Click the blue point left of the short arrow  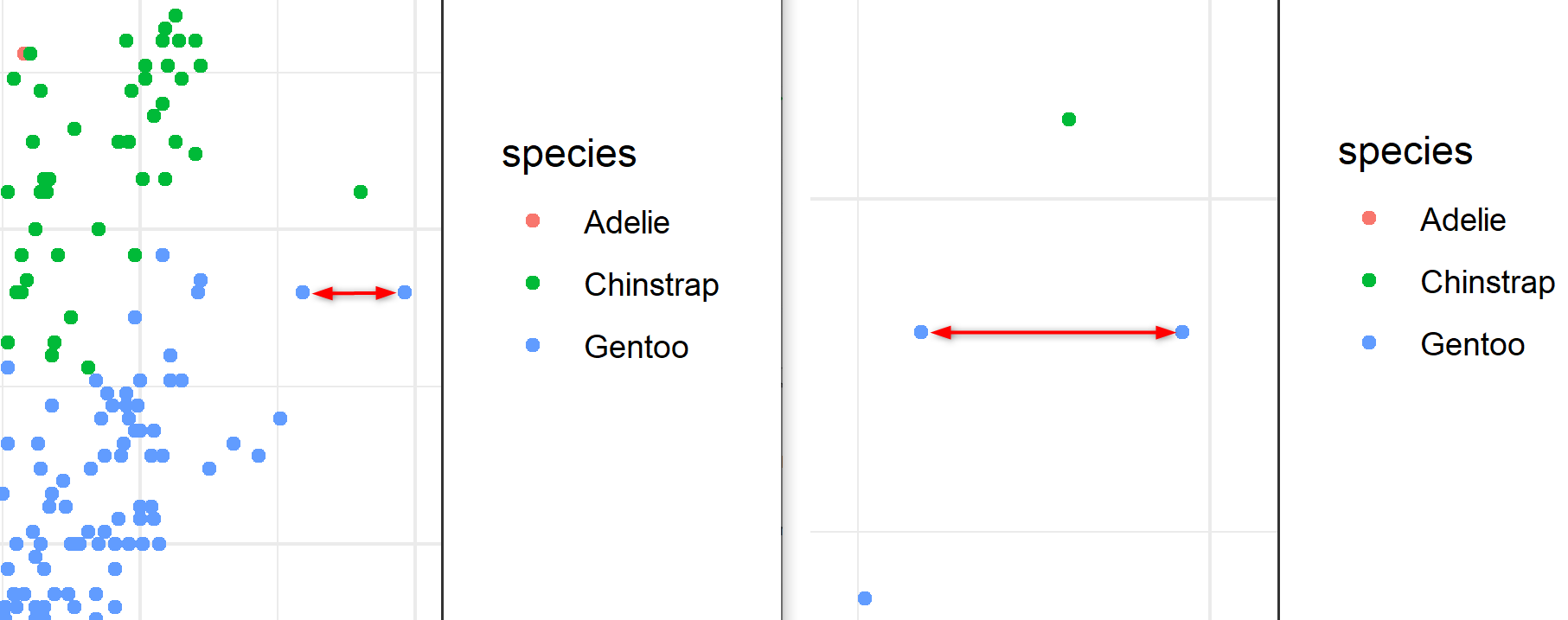[303, 292]
